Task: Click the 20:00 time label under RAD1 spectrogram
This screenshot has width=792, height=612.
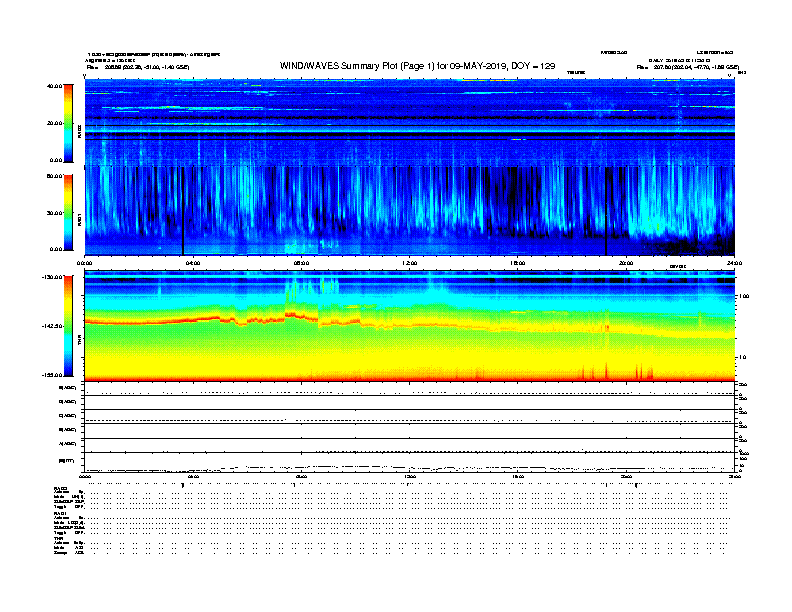Action: pos(626,263)
